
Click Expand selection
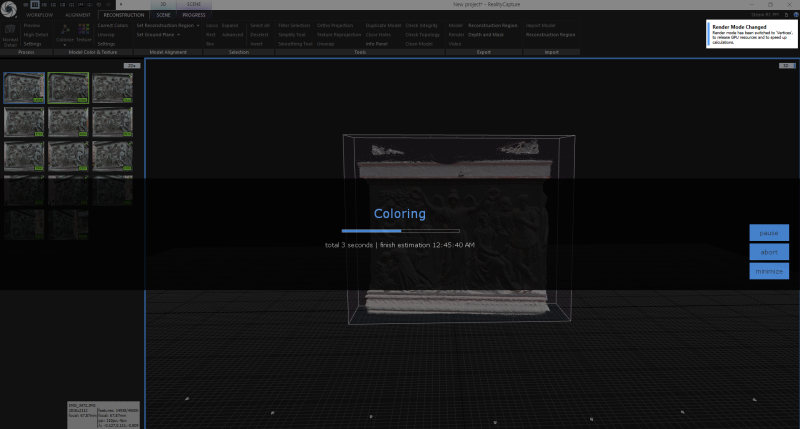pyautogui.click(x=230, y=26)
